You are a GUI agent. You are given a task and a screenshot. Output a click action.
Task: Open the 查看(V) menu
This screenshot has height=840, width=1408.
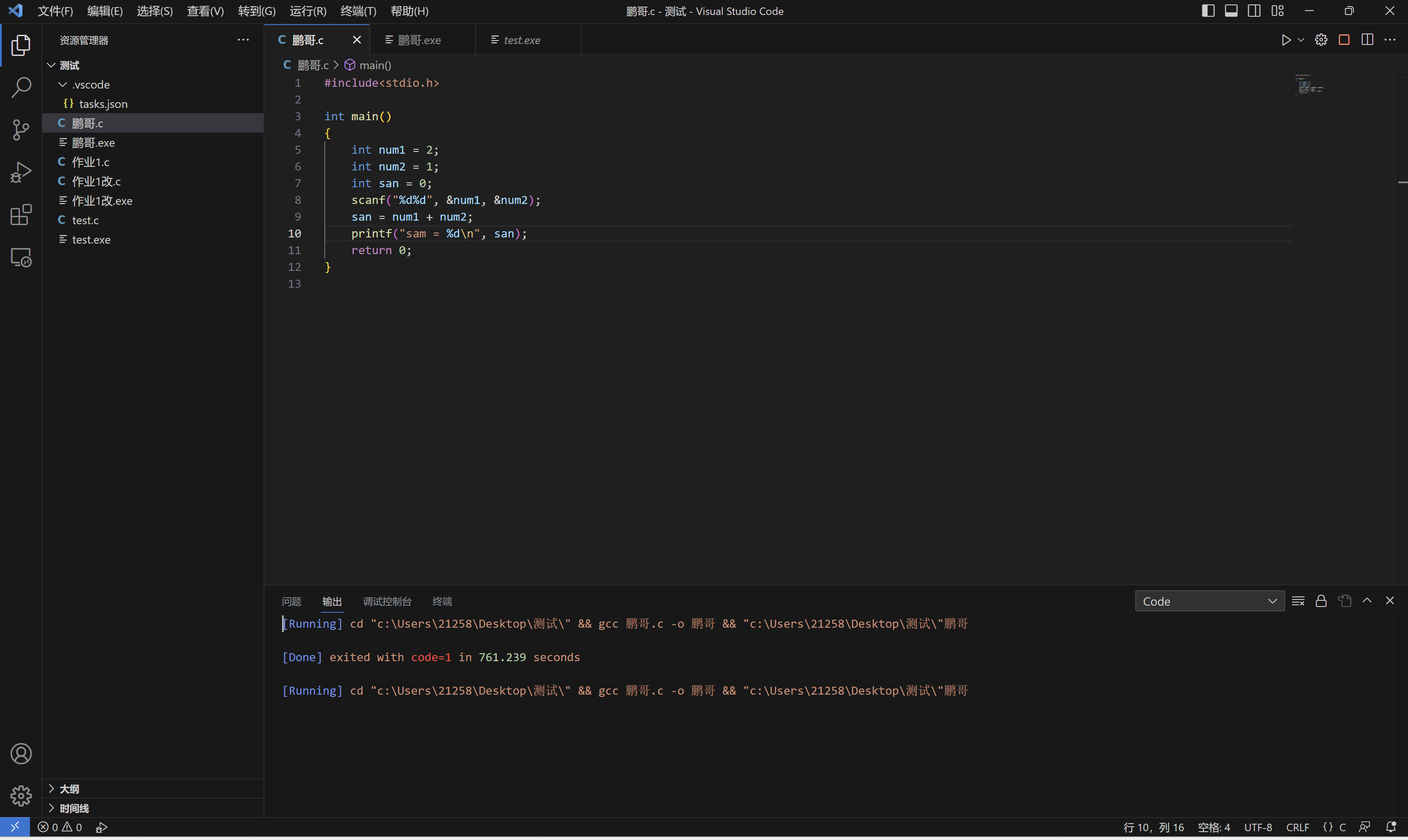205,11
